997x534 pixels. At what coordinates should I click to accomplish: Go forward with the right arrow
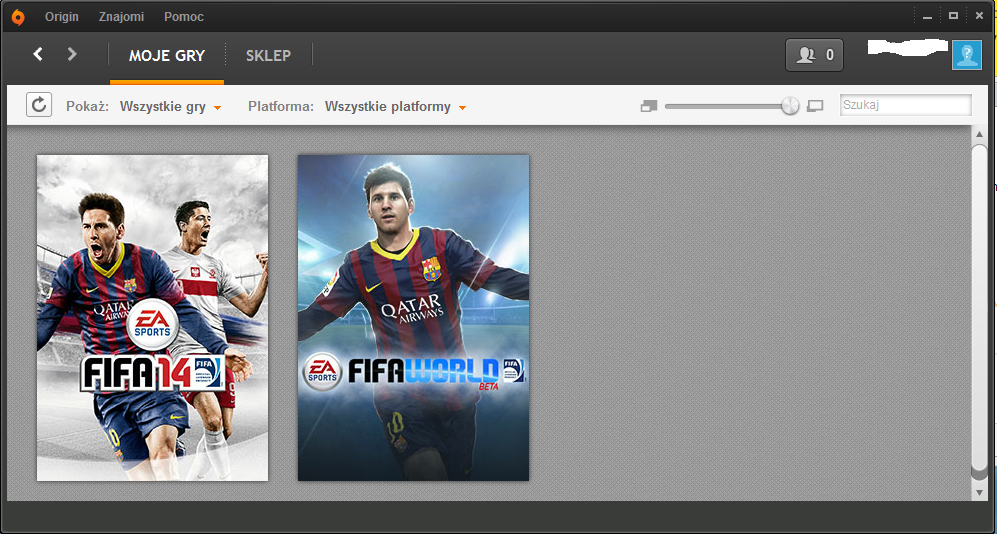pyautogui.click(x=72, y=54)
